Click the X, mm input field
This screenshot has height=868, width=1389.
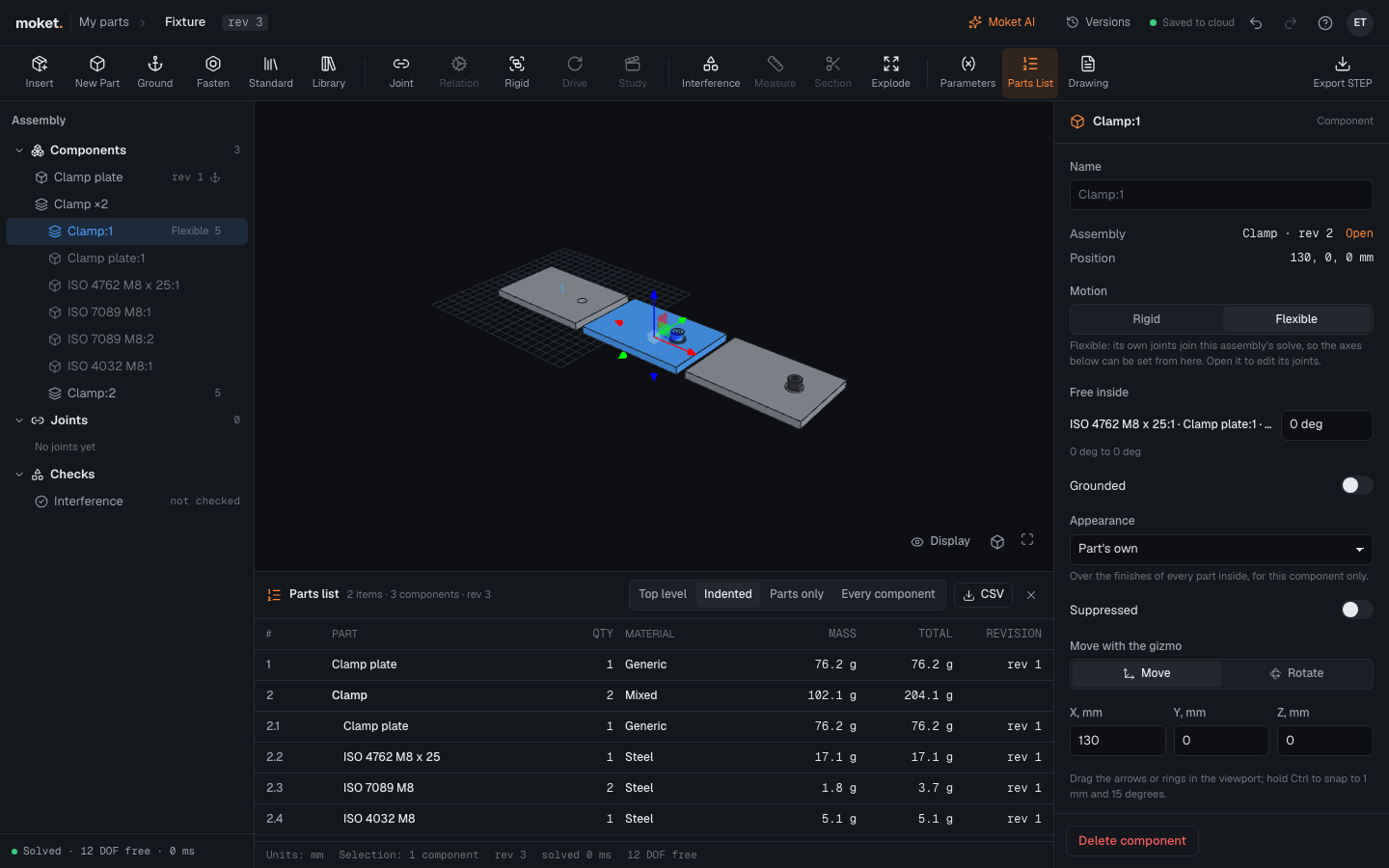pos(1117,741)
